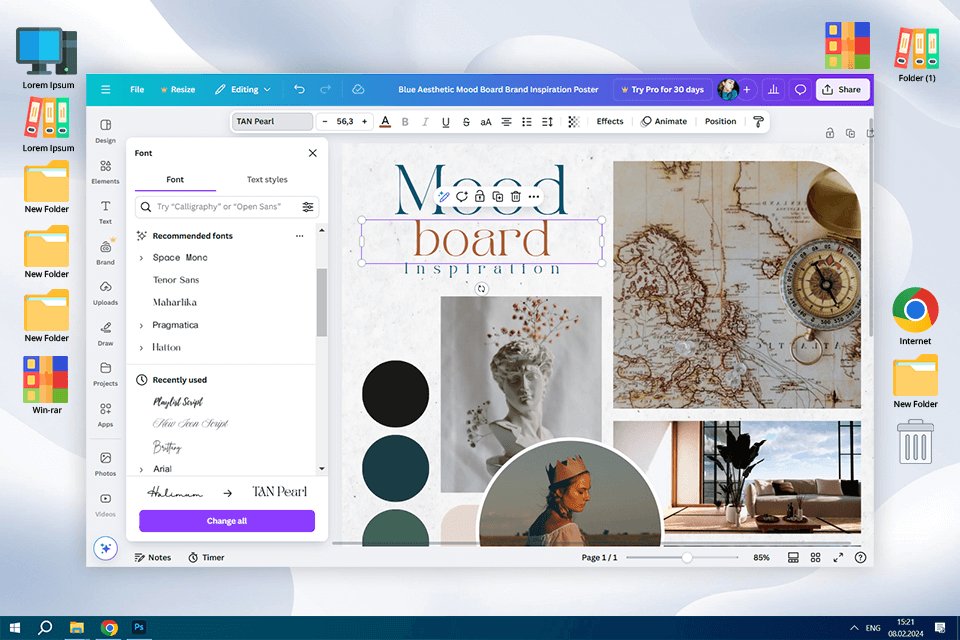Image resolution: width=960 pixels, height=640 pixels.
Task: Duplicate selected element from floating toolbar
Action: click(498, 197)
